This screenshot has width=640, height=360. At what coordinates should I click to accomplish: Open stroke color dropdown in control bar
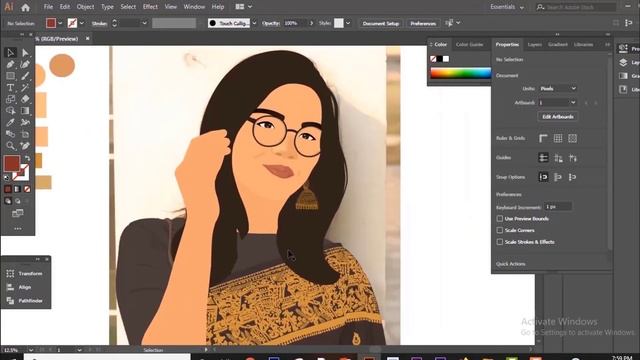tap(82, 23)
